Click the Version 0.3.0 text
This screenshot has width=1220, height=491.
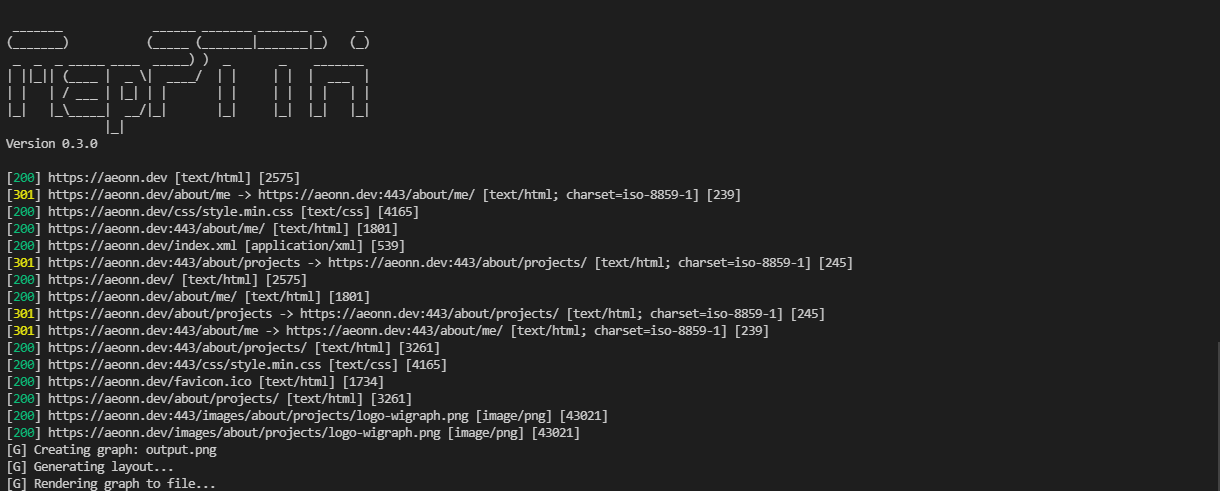52,144
